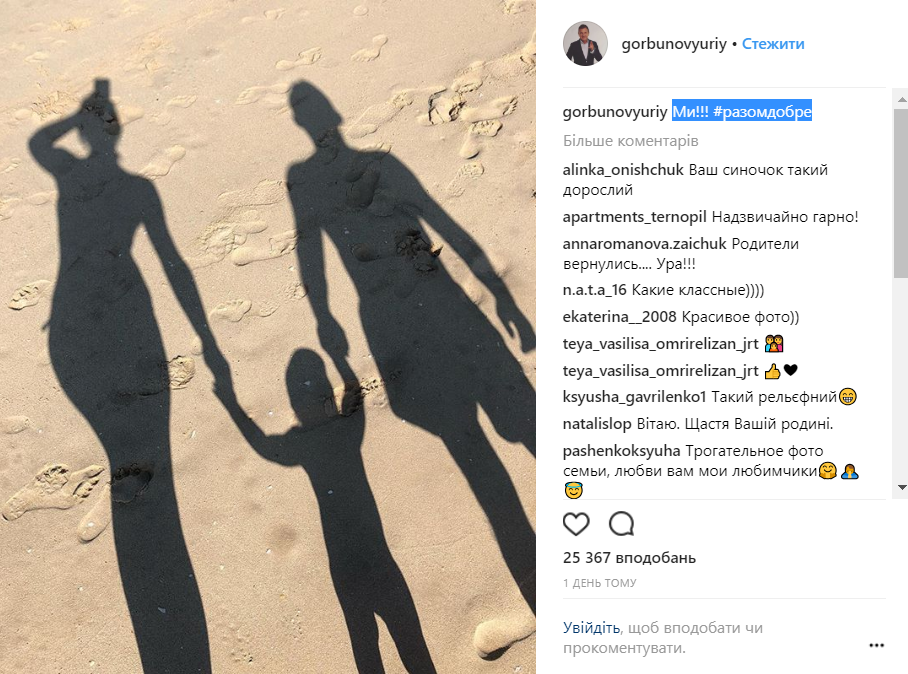Open the three-dots more options menu

point(876,645)
